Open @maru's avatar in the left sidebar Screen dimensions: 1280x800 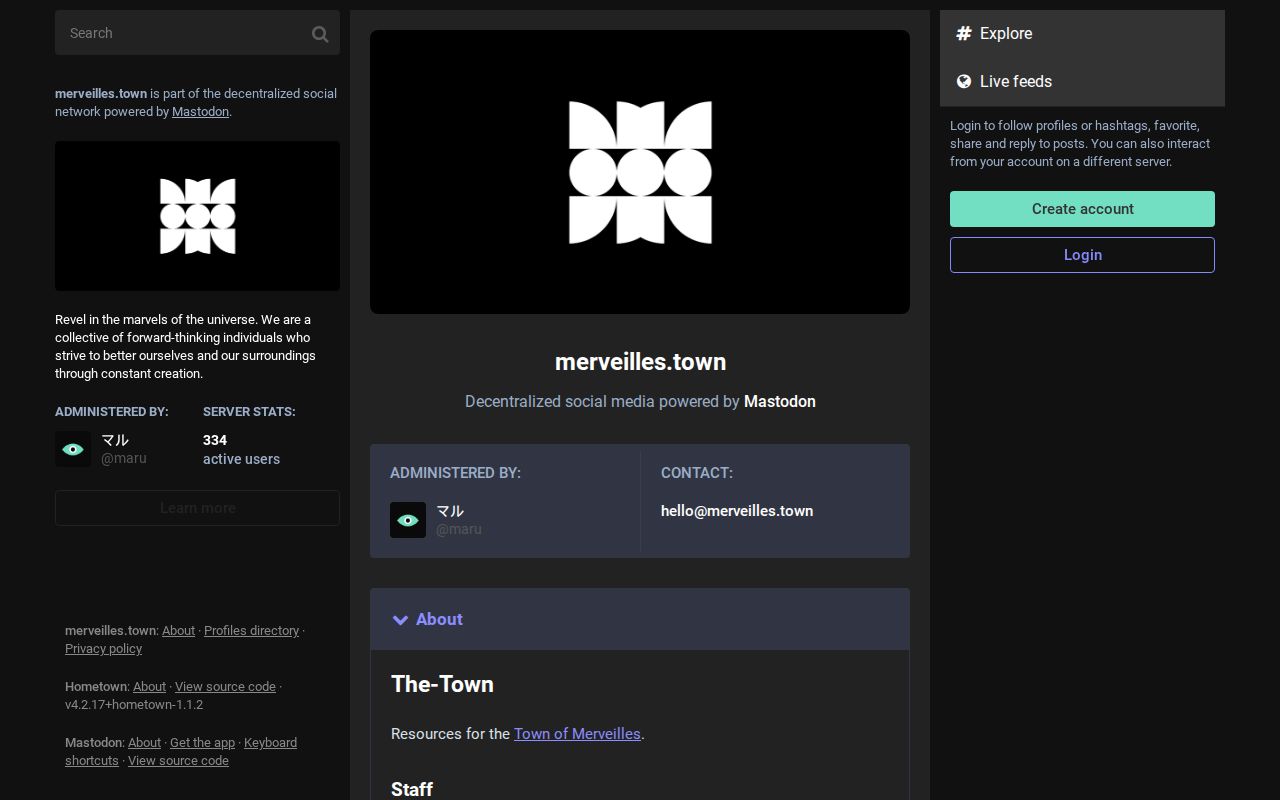pyautogui.click(x=73, y=448)
